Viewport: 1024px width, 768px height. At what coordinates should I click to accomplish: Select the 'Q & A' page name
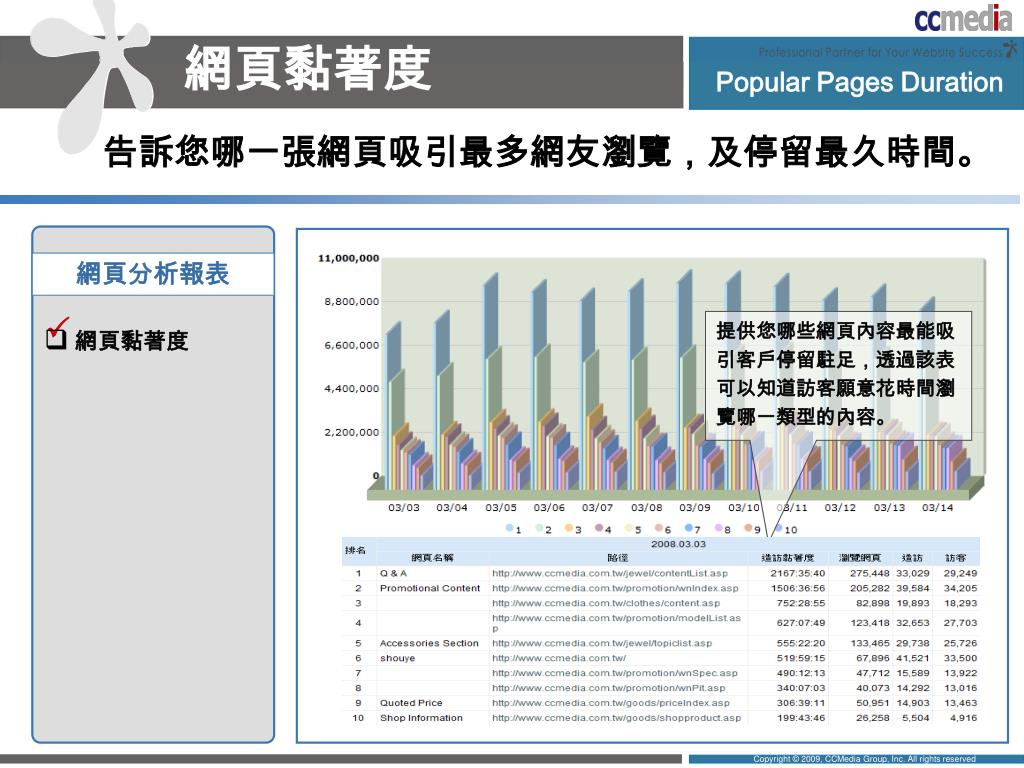[x=393, y=573]
